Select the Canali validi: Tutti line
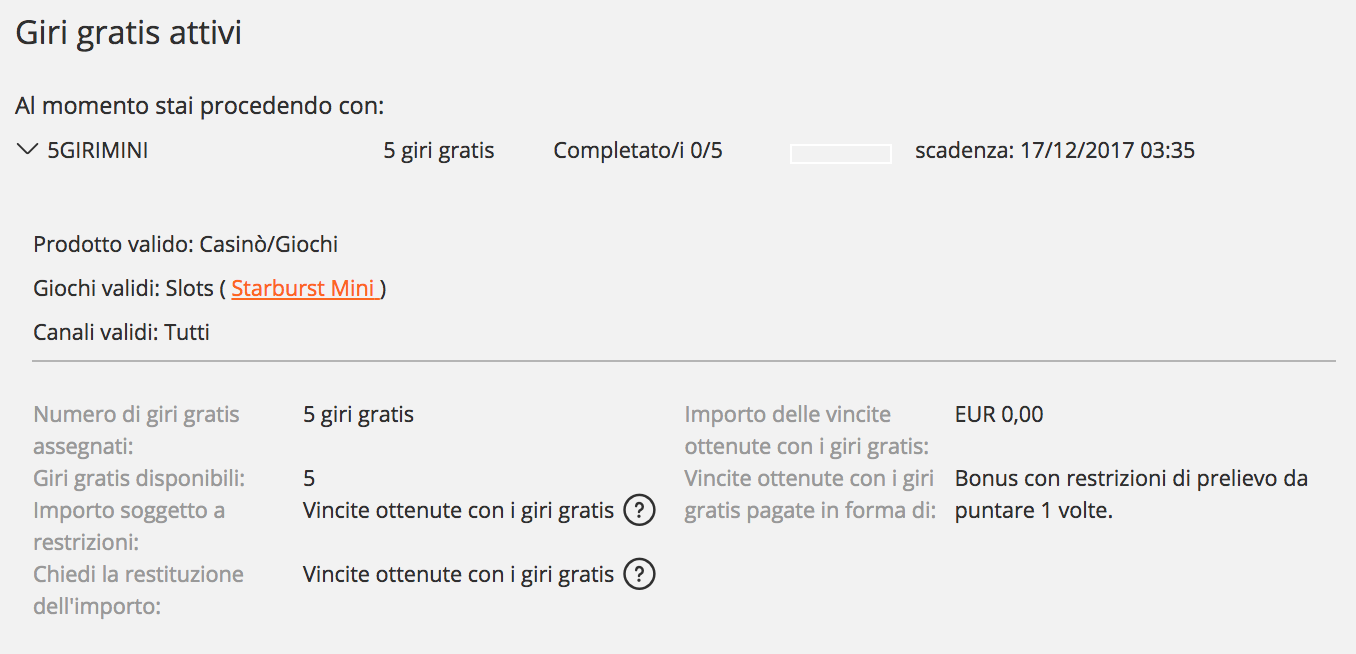Image resolution: width=1356 pixels, height=654 pixels. point(122,332)
